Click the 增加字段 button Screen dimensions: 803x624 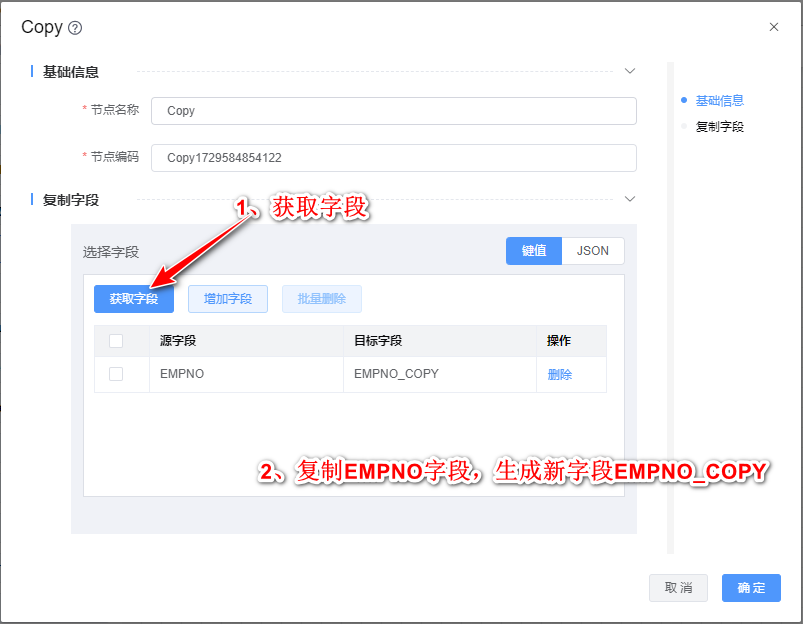(x=228, y=299)
